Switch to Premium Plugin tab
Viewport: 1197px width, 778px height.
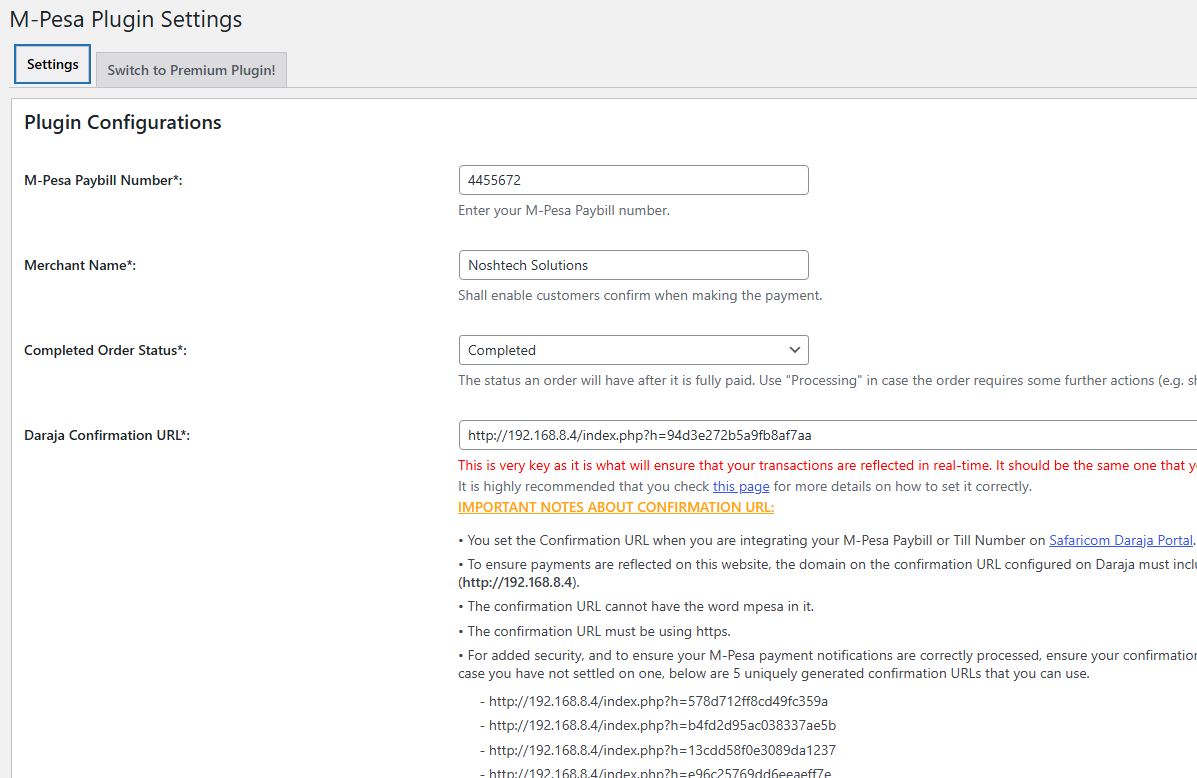click(191, 70)
